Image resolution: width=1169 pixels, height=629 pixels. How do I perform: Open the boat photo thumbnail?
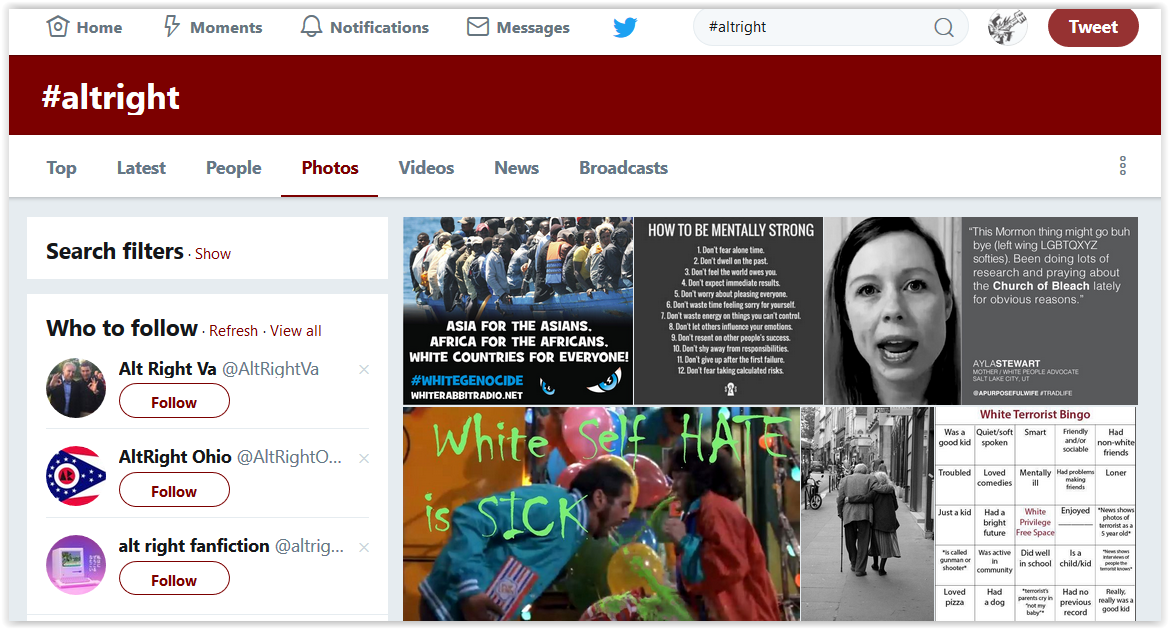click(518, 311)
